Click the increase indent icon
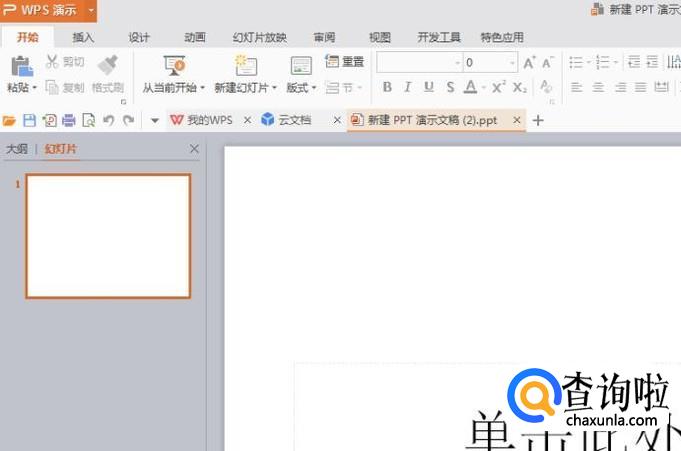Screen dimensions: 681x451 click(x=652, y=62)
